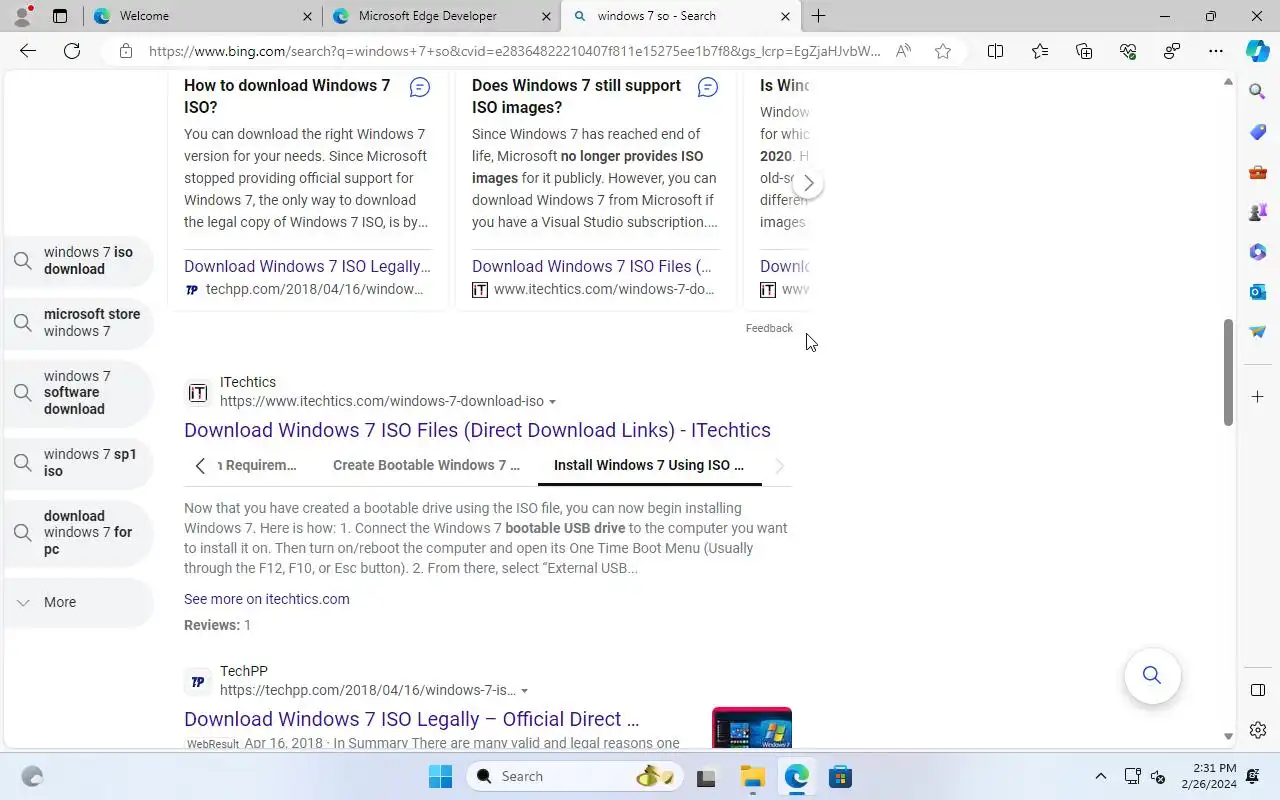Switch to the Welcome tab
Image resolution: width=1280 pixels, height=800 pixels.
coord(202,16)
